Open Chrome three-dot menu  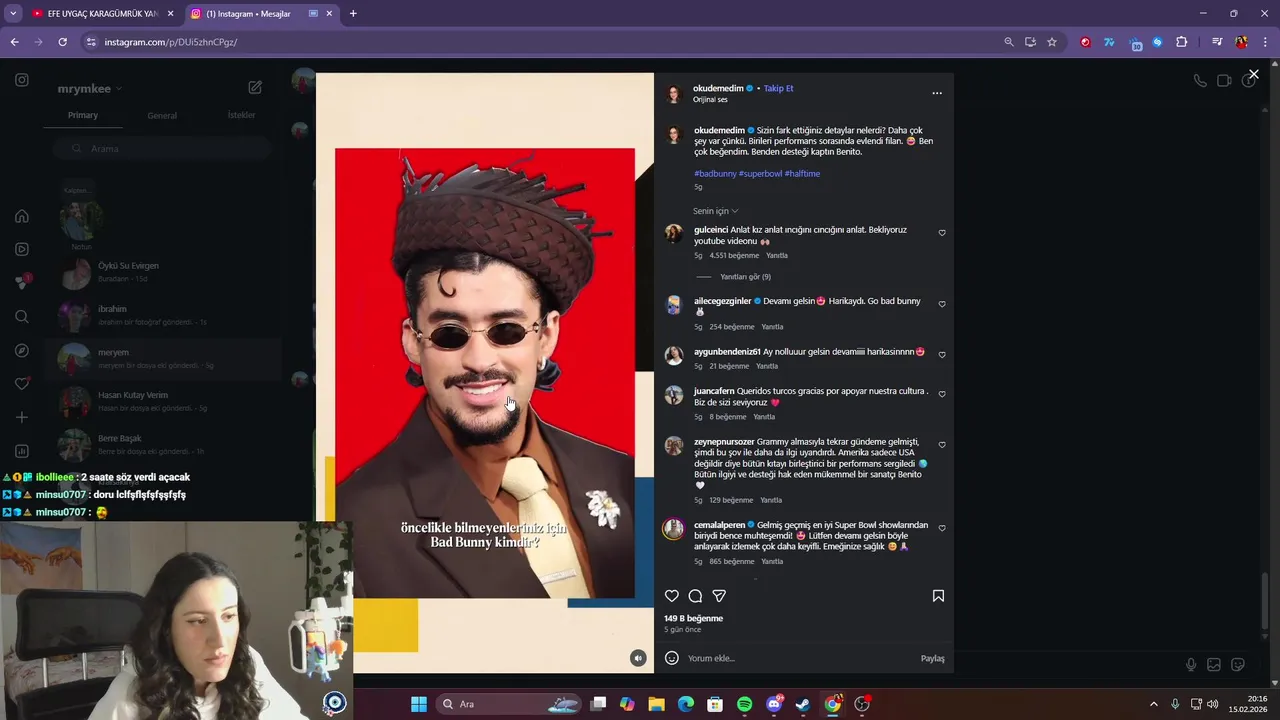1265,42
